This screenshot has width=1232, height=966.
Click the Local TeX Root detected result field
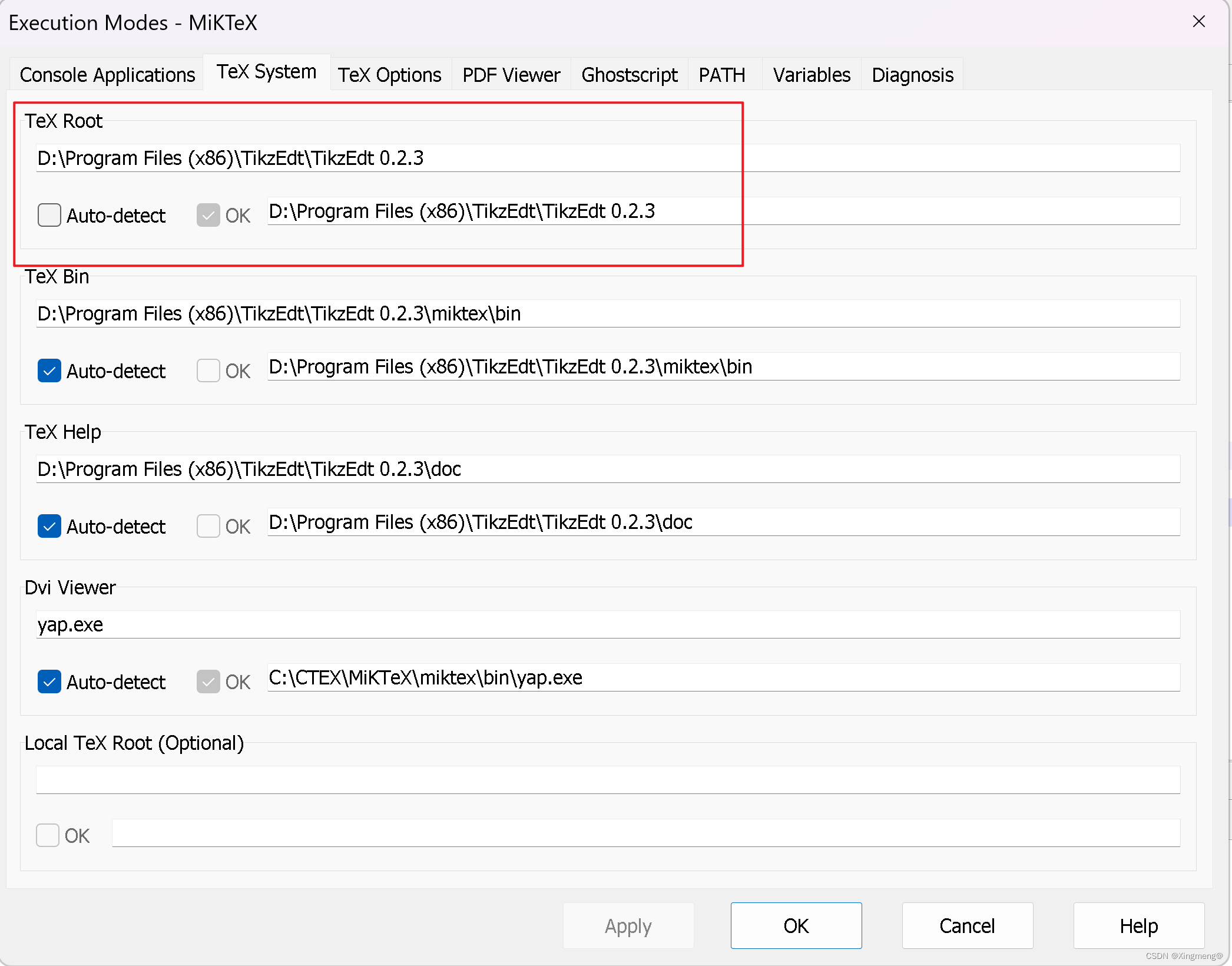click(x=646, y=833)
